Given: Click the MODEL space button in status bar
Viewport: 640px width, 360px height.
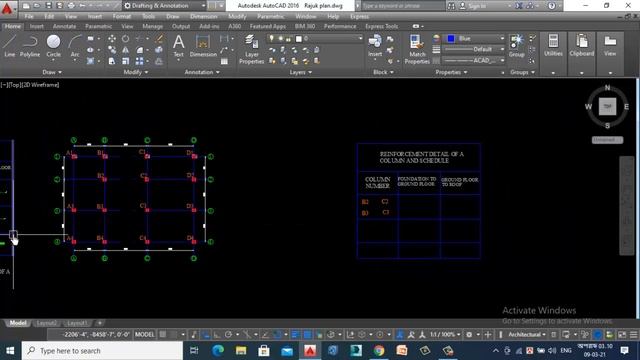Looking at the screenshot, I should tap(144, 335).
